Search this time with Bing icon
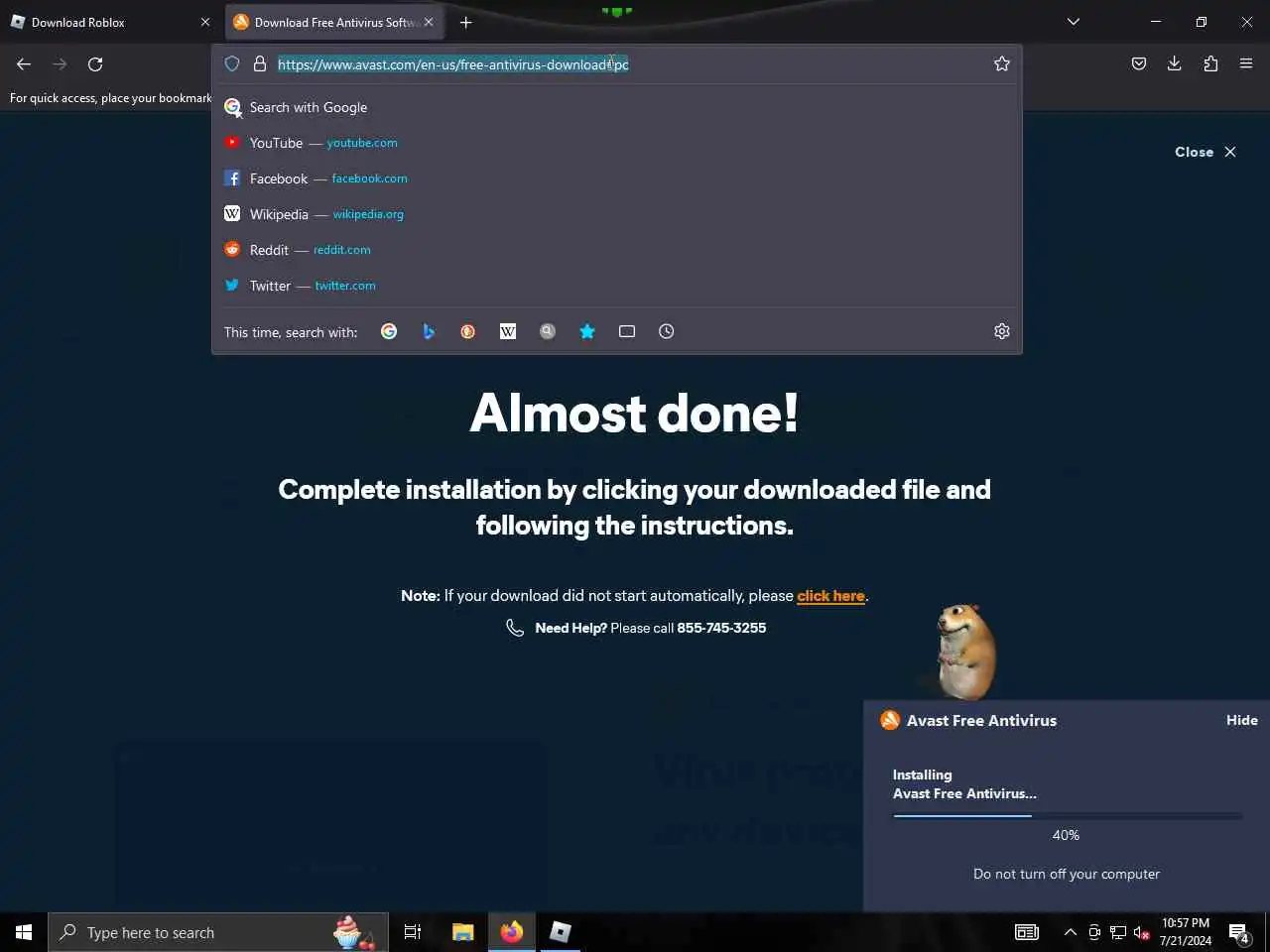1270x952 pixels. [429, 331]
